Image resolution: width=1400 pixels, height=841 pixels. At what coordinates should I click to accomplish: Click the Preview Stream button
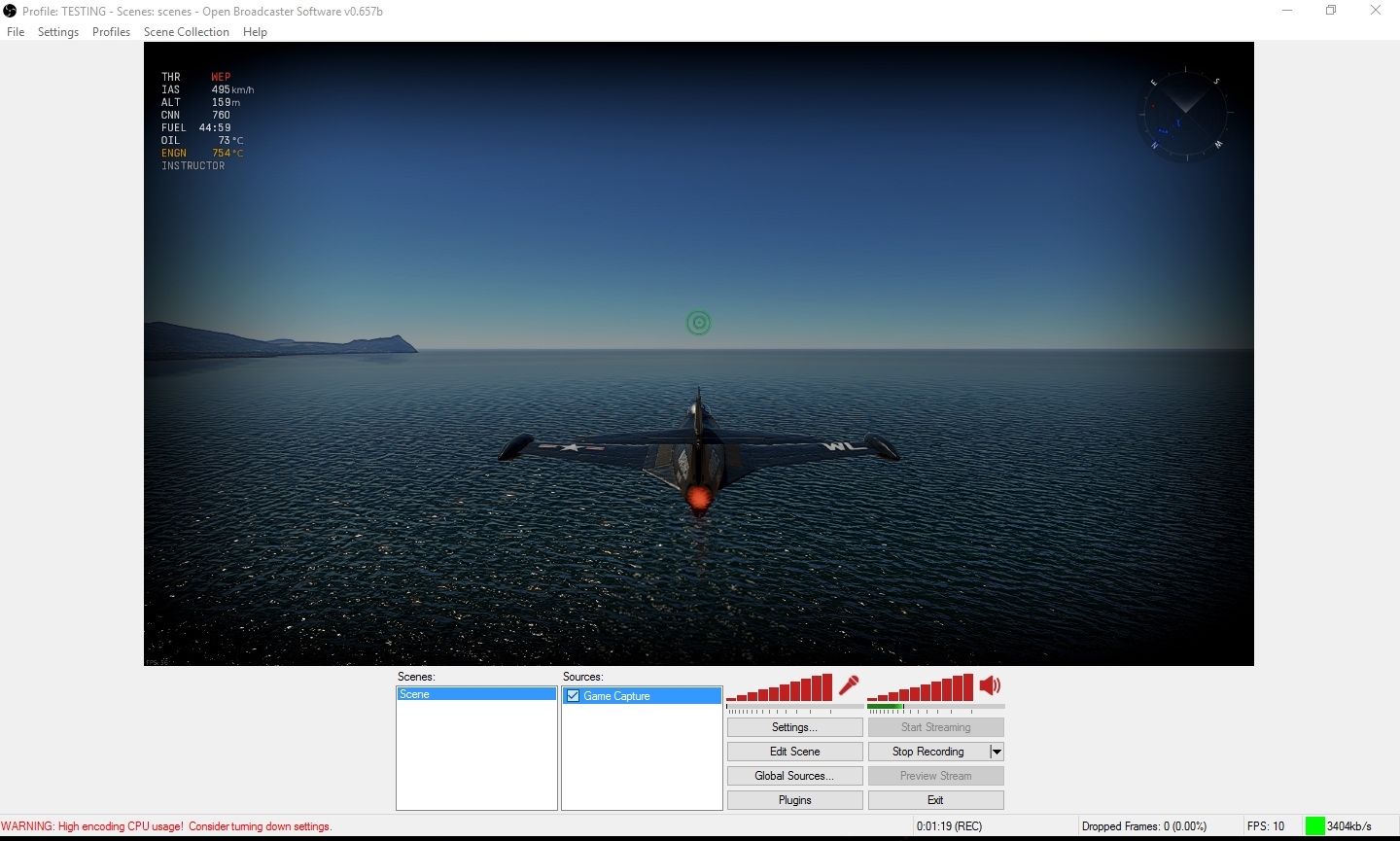coord(935,776)
